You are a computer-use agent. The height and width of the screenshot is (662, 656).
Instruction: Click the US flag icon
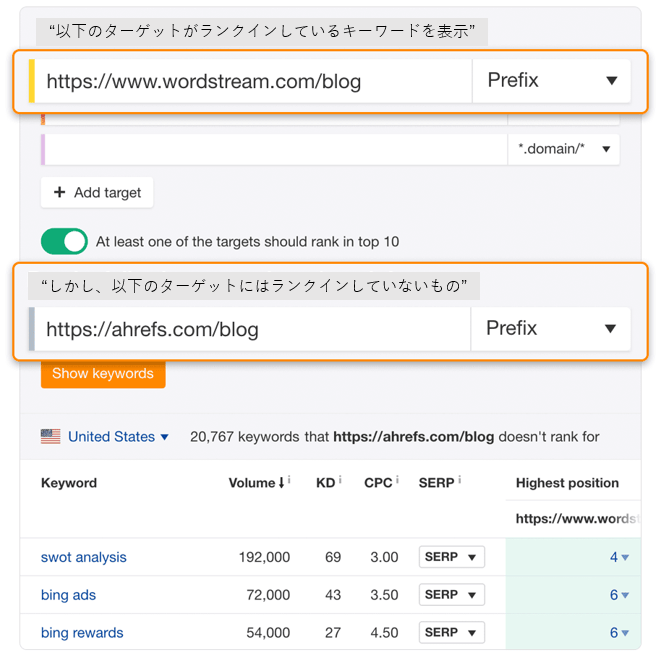click(x=51, y=437)
